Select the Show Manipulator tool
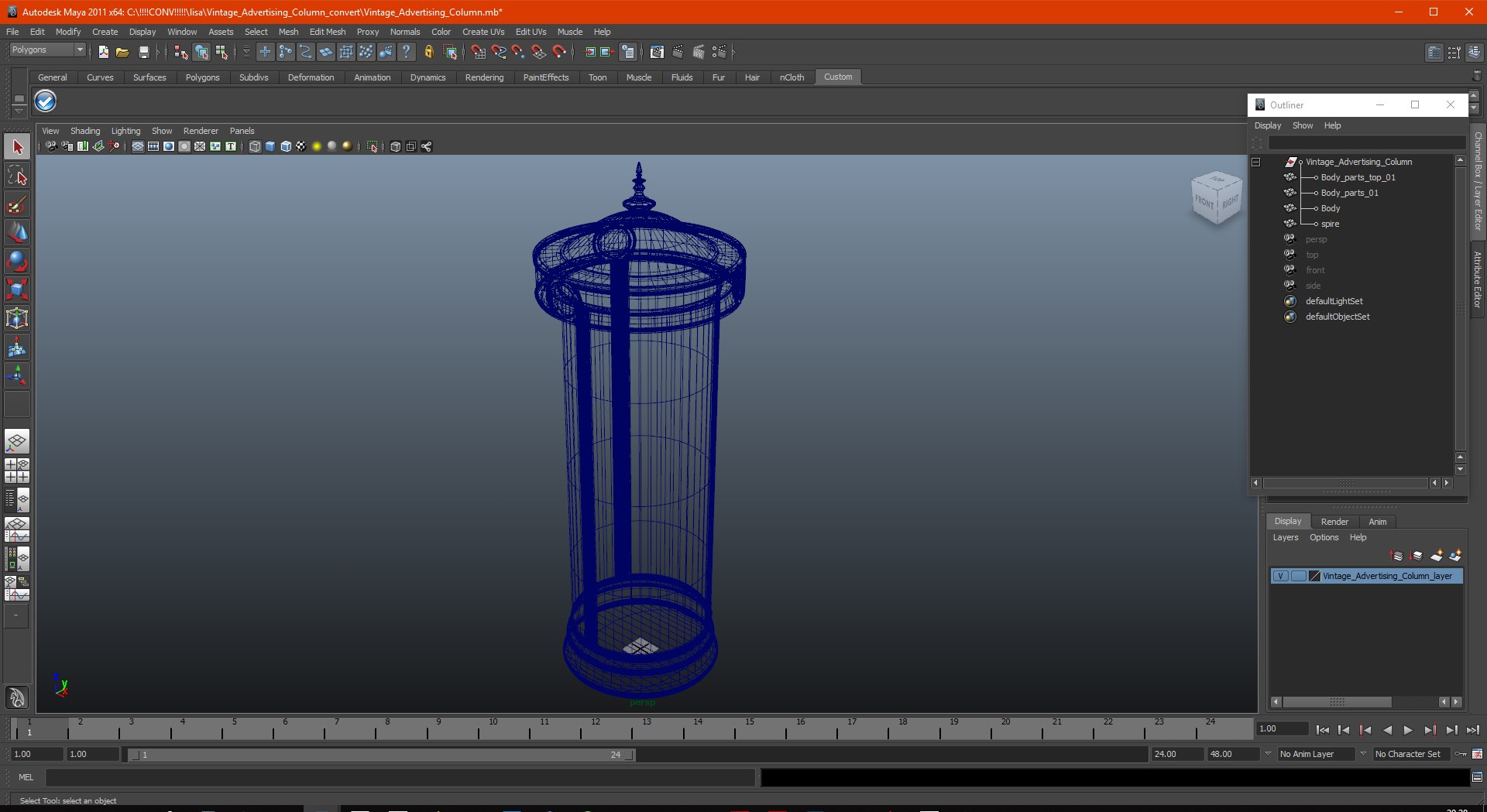 pos(17,376)
